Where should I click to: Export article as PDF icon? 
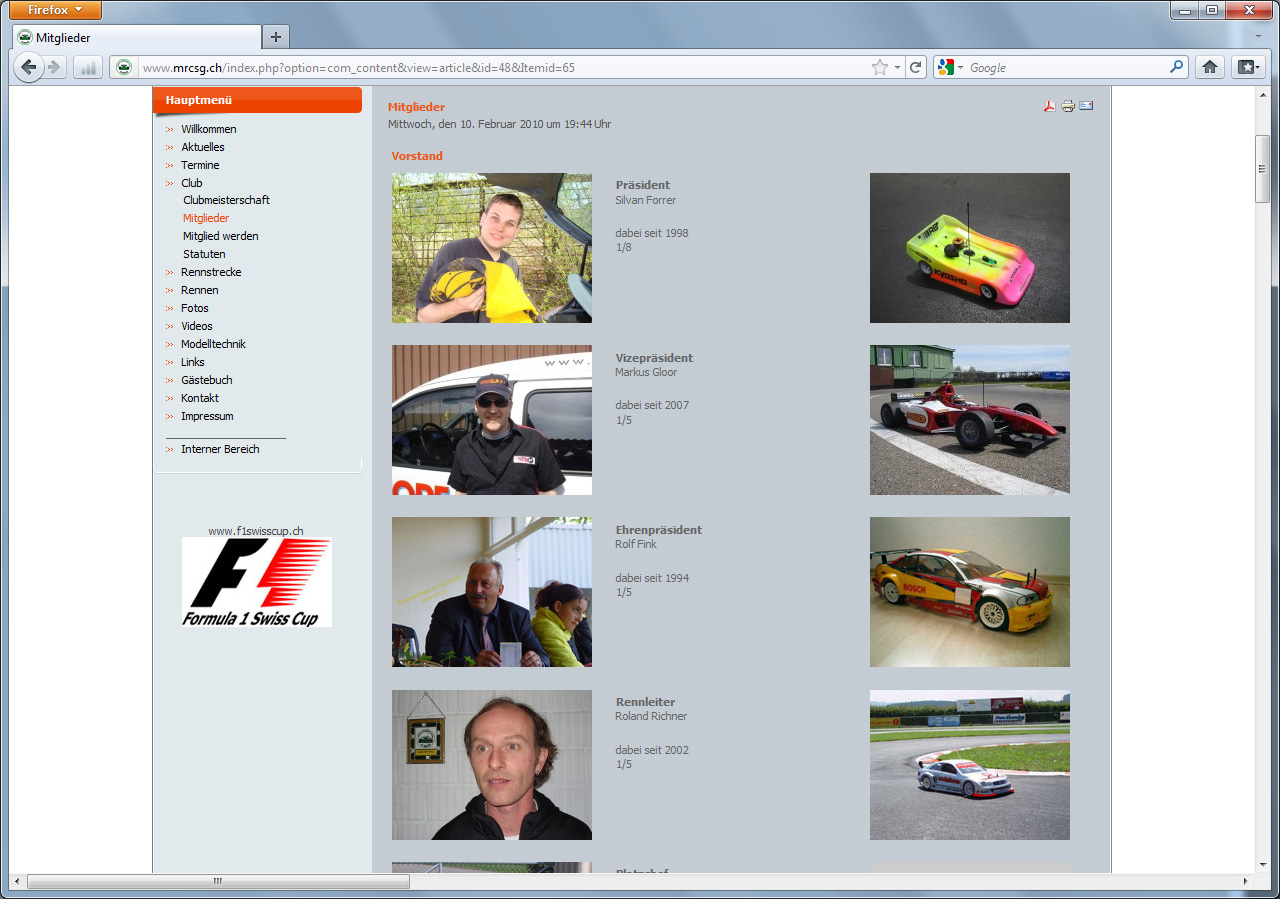pyautogui.click(x=1049, y=106)
